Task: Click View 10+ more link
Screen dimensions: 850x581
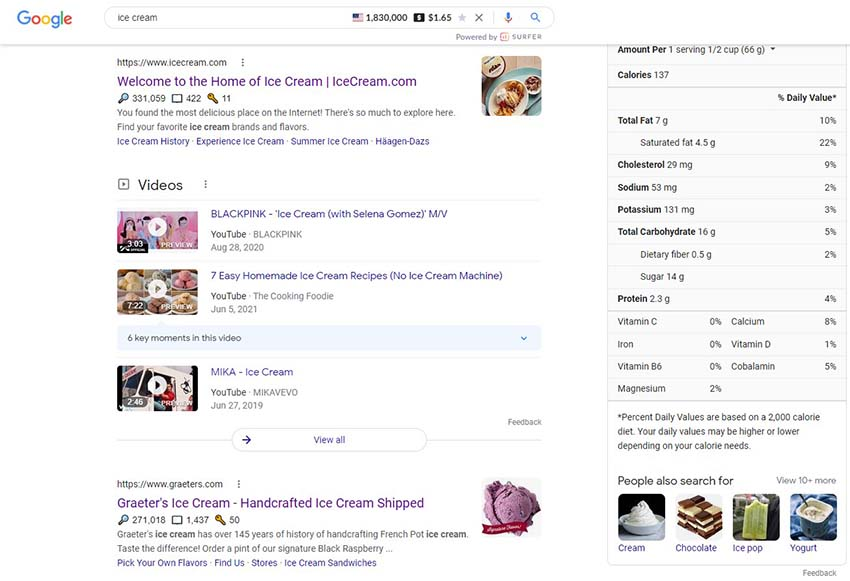Action: tap(806, 480)
